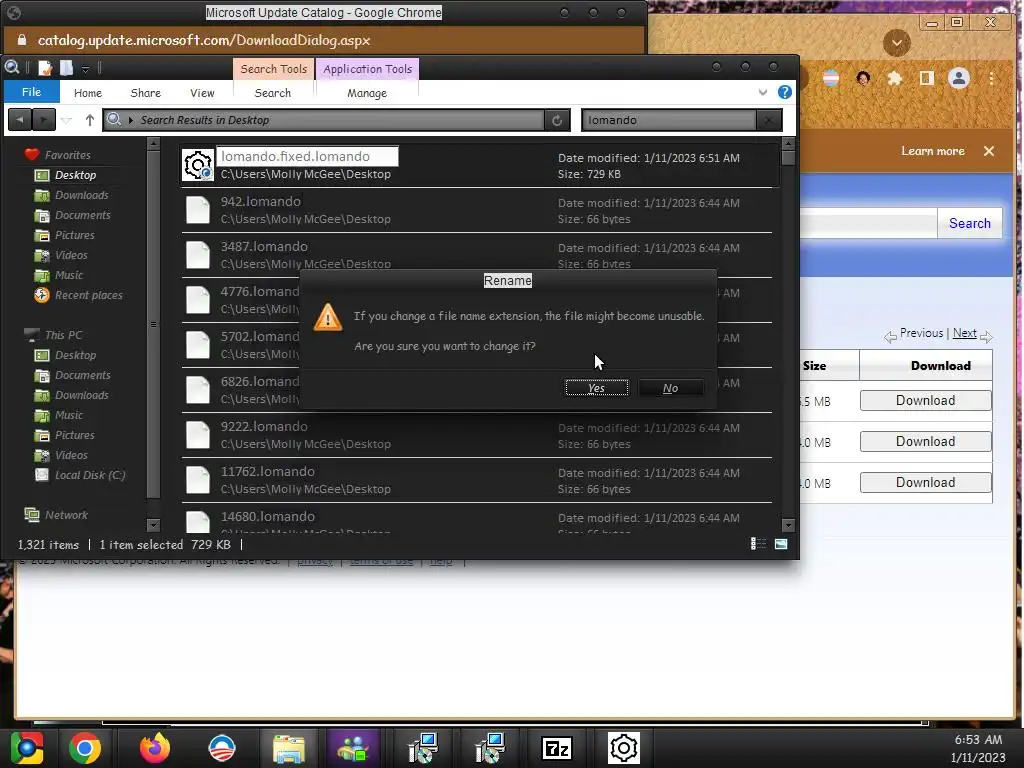
Task: Go up one folder level
Action: pos(89,120)
